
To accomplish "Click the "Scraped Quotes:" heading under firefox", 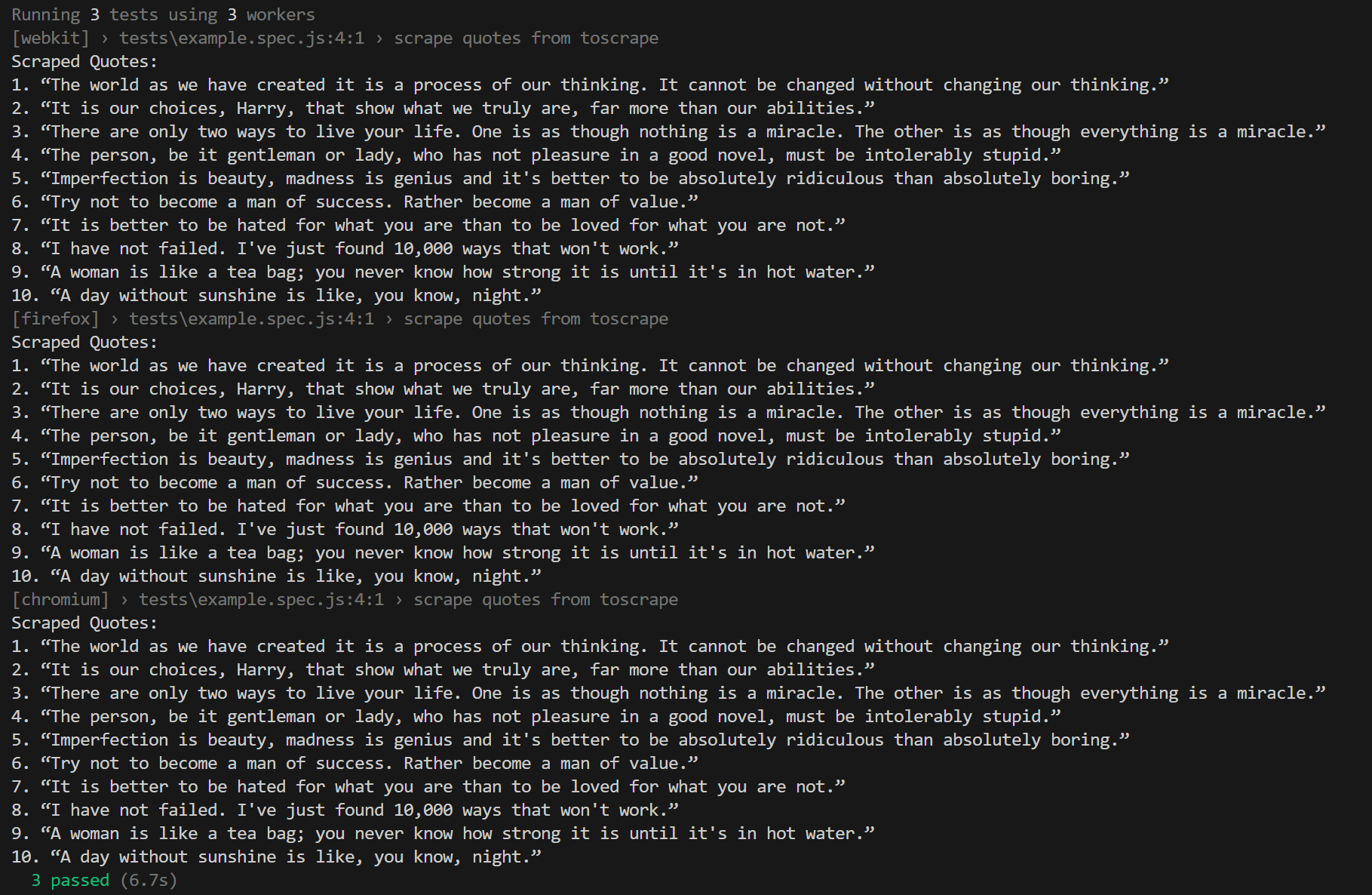I will (x=84, y=343).
